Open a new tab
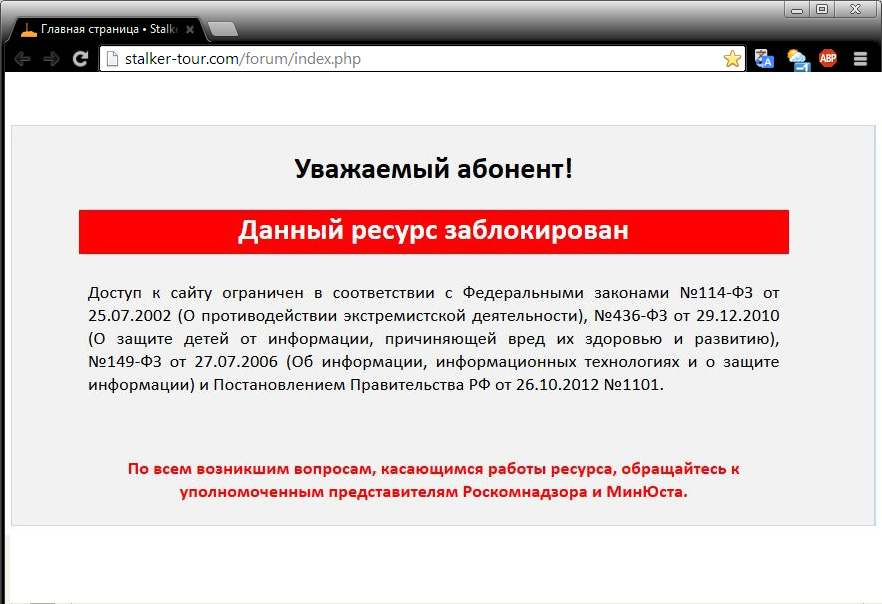 click(x=222, y=30)
